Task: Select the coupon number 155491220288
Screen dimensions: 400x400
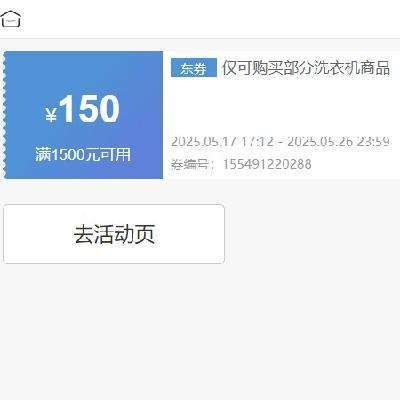Action: (267, 164)
